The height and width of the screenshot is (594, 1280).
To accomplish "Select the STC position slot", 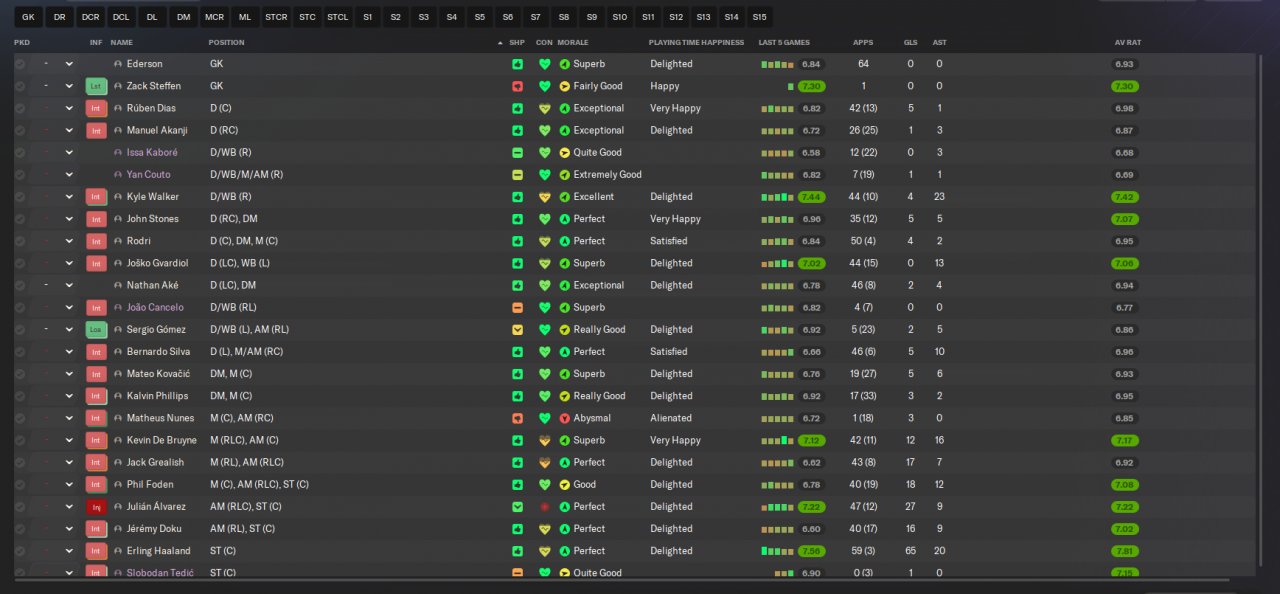I will pyautogui.click(x=307, y=17).
